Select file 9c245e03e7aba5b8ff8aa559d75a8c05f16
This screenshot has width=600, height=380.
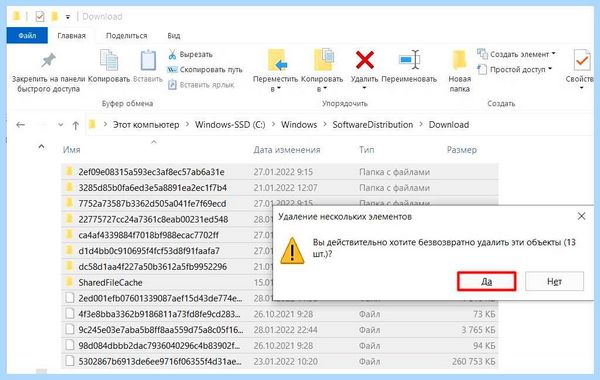pos(161,329)
